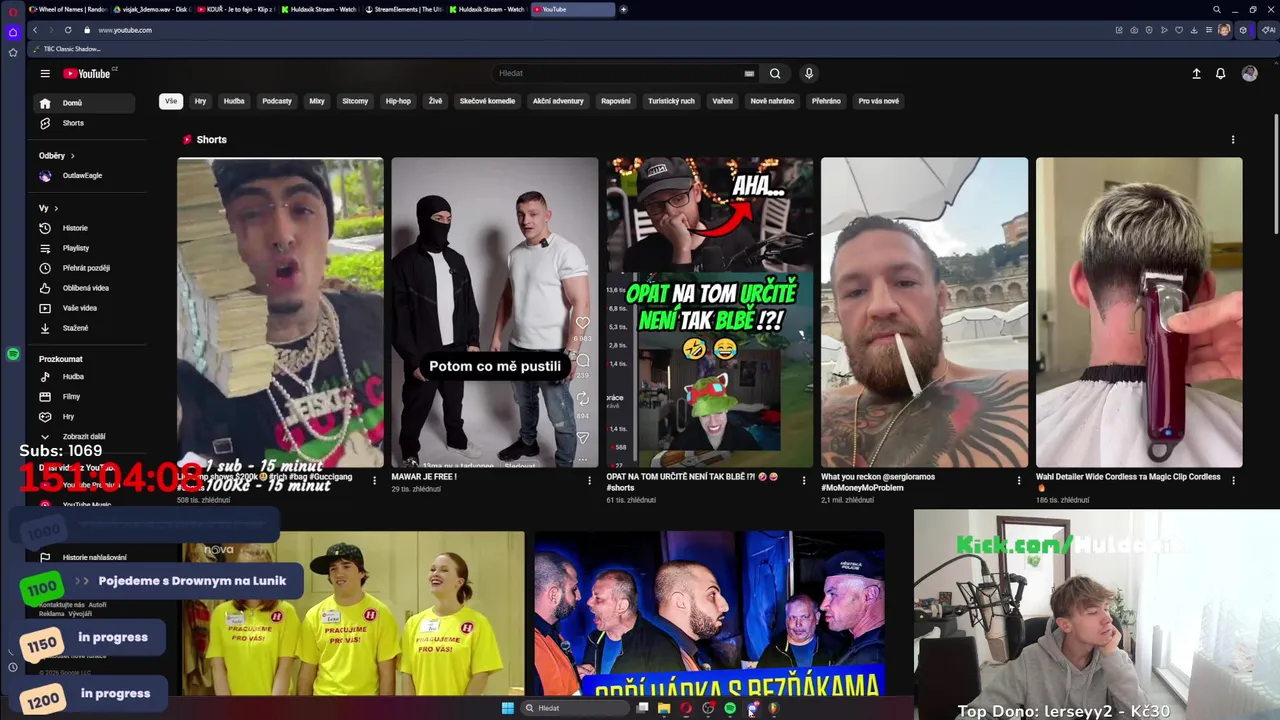Open options for the $200k money short
Screen dimensions: 1280x720
coord(375,481)
